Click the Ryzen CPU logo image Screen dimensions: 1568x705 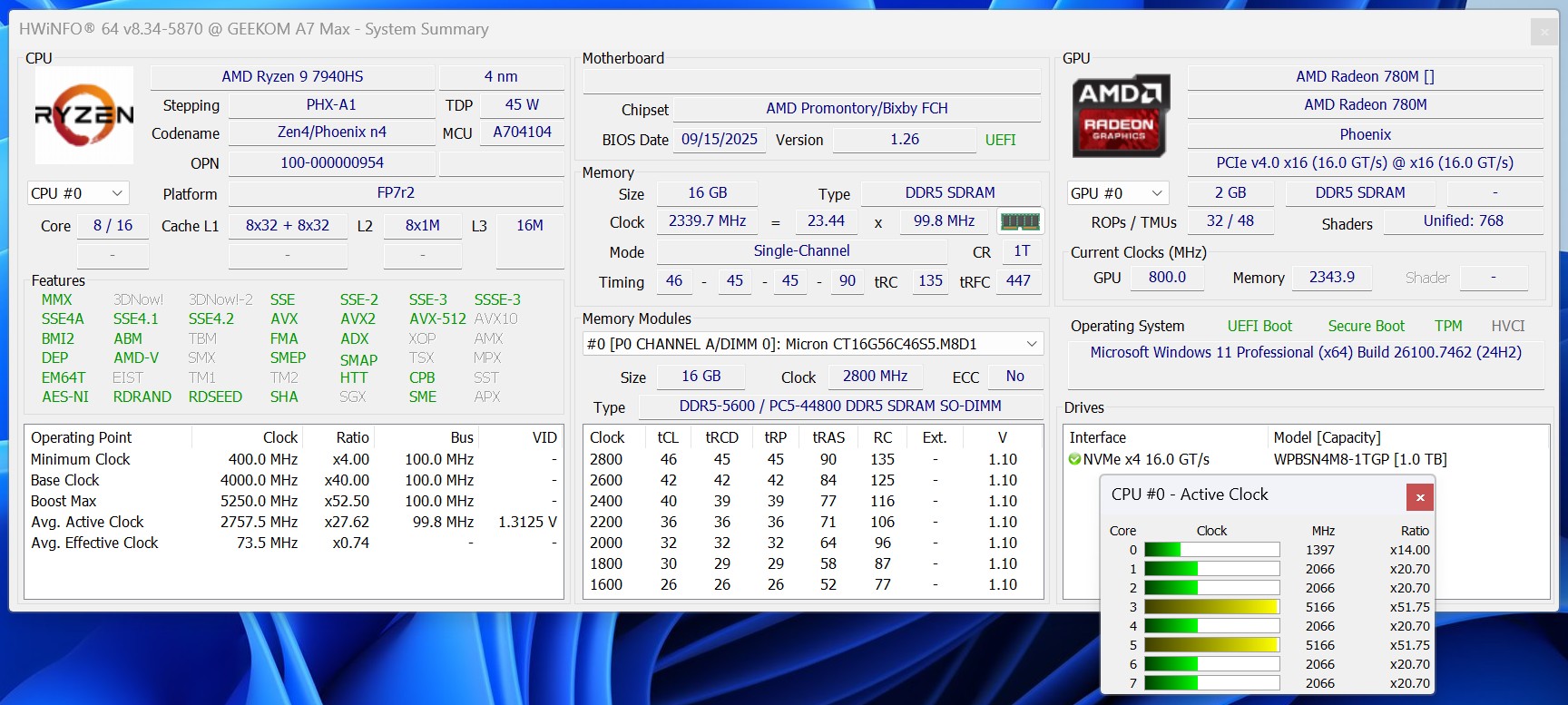pos(83,114)
